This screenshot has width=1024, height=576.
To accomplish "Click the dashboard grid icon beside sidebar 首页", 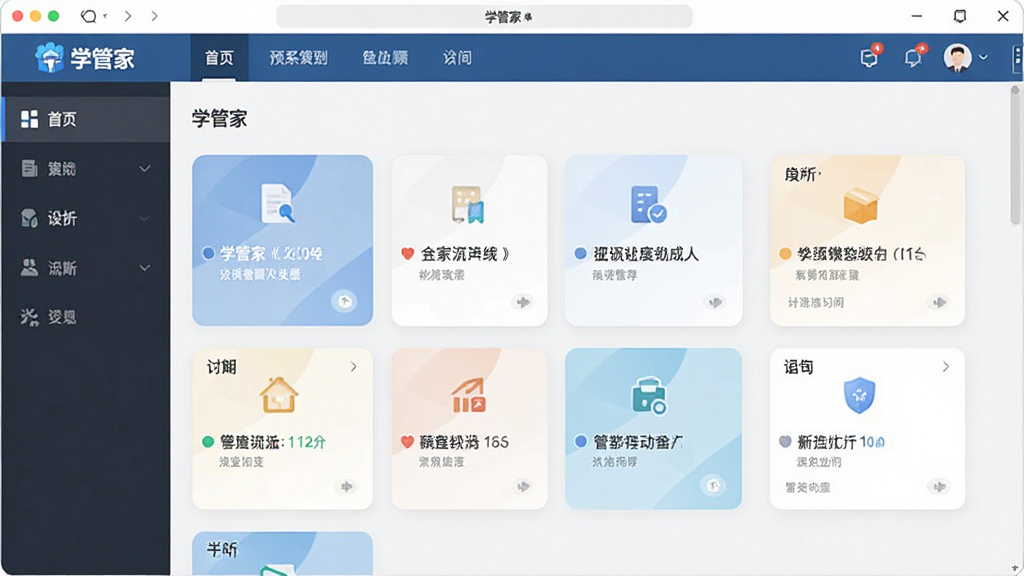I will point(29,119).
